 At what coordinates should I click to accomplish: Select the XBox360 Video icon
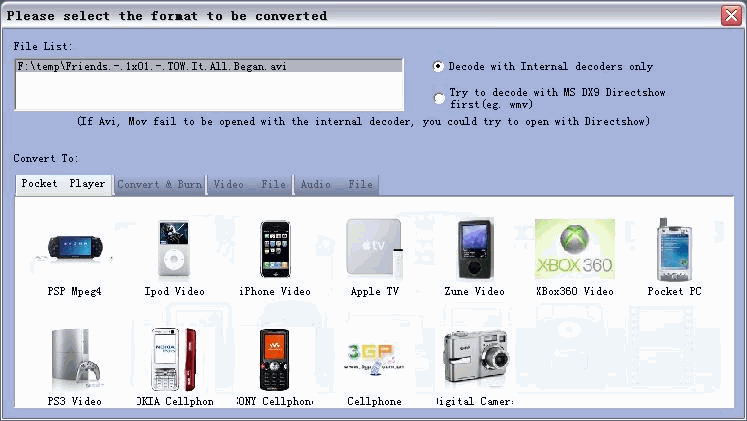574,250
